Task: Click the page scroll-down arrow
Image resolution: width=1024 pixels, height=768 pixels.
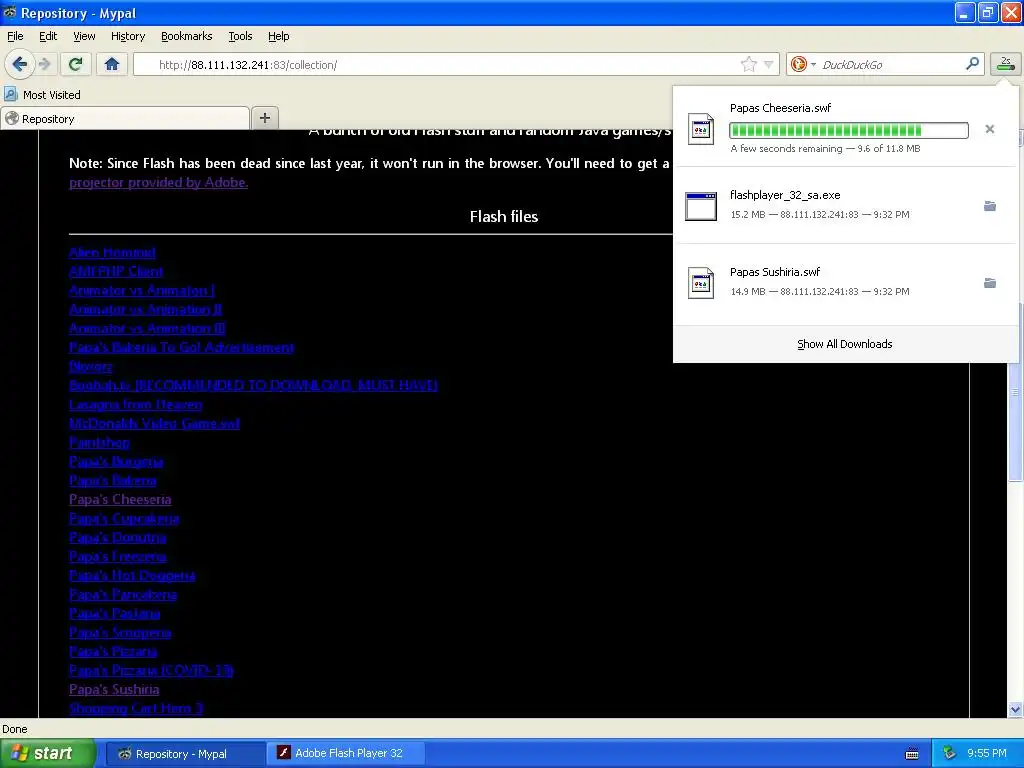Action: pyautogui.click(x=1015, y=709)
